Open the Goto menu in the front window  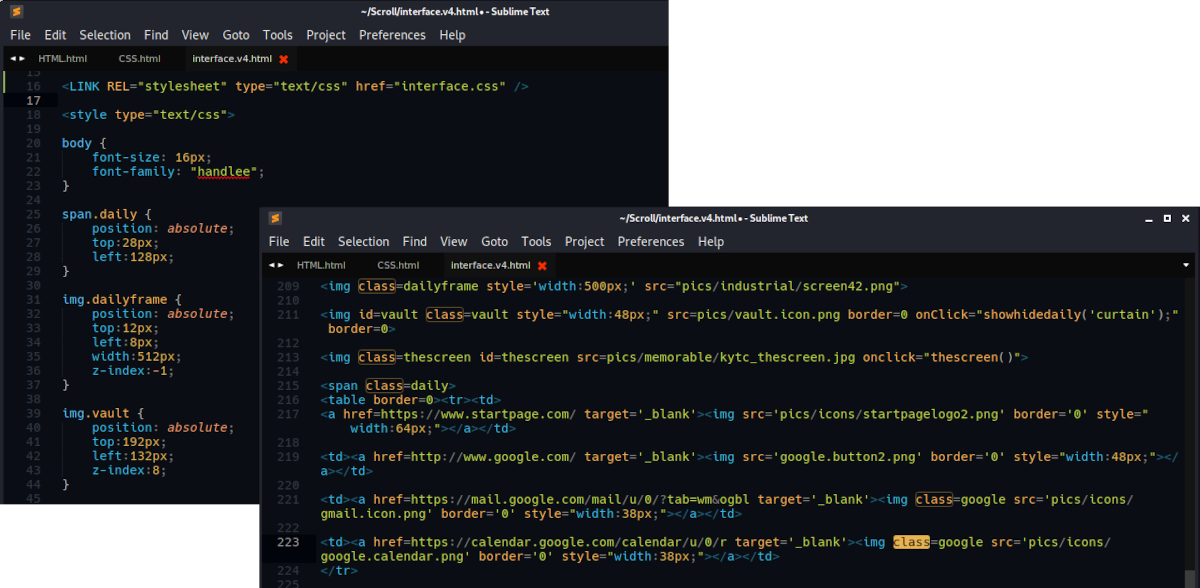pyautogui.click(x=494, y=242)
